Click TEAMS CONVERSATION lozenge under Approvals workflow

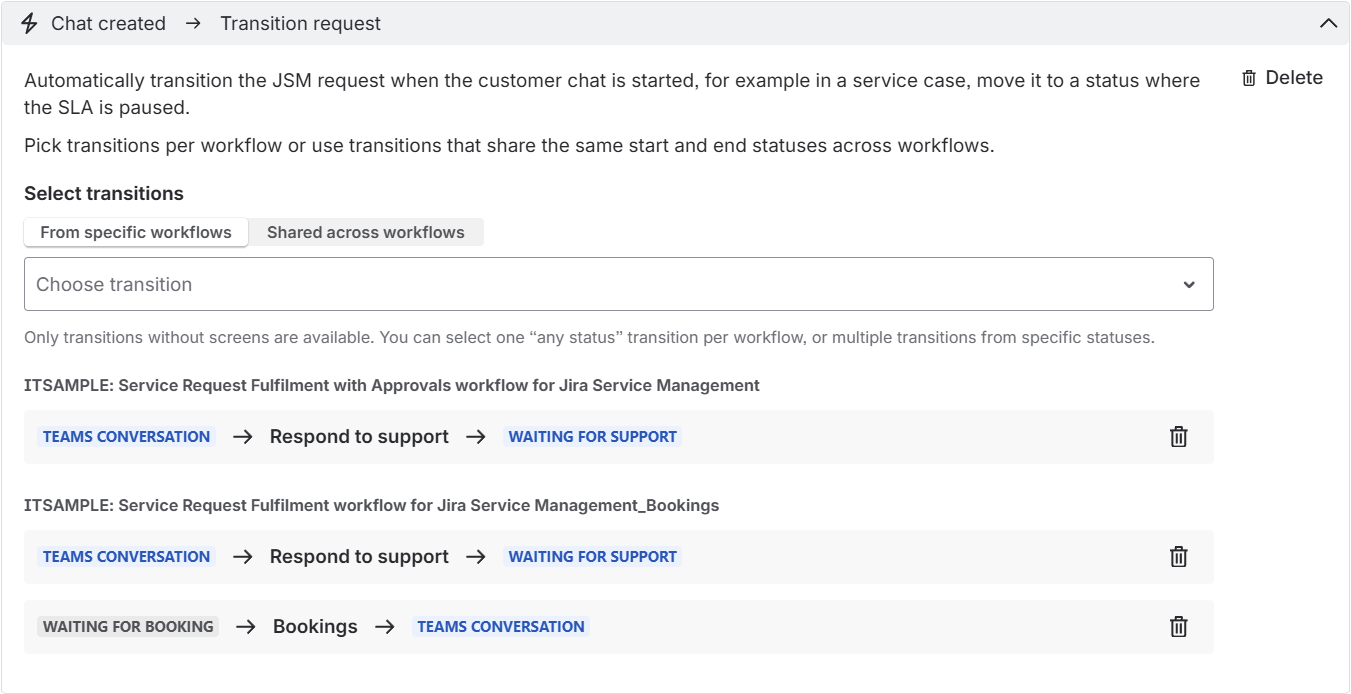coord(126,436)
